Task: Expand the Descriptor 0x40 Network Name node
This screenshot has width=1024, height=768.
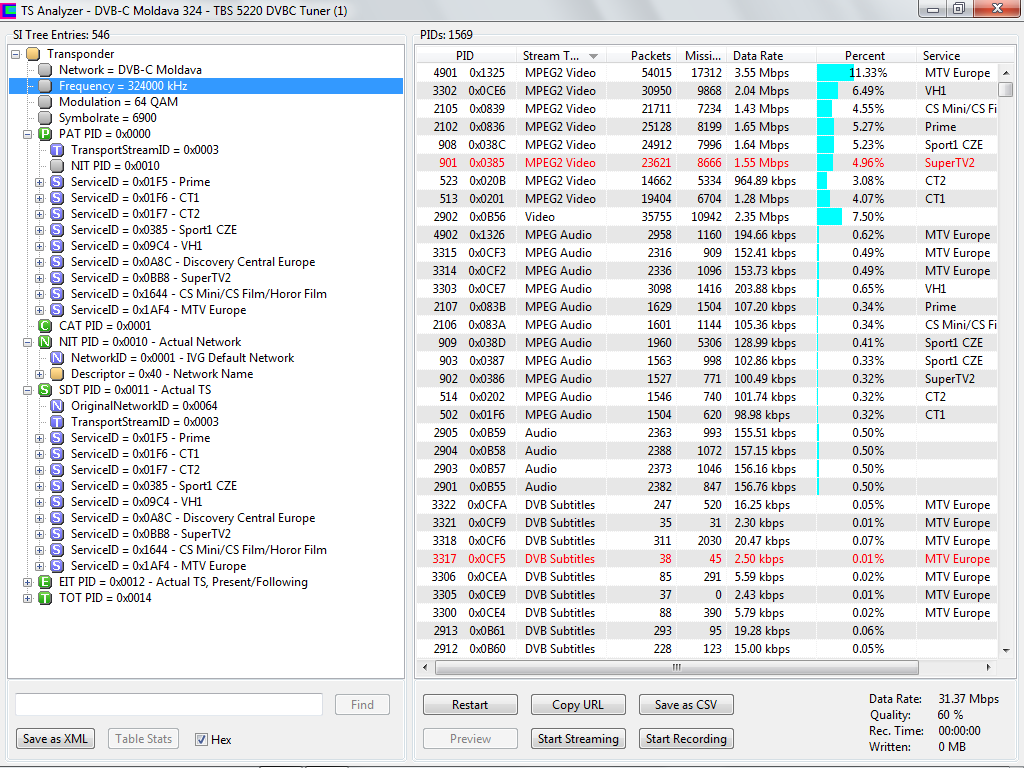Action: [x=39, y=374]
